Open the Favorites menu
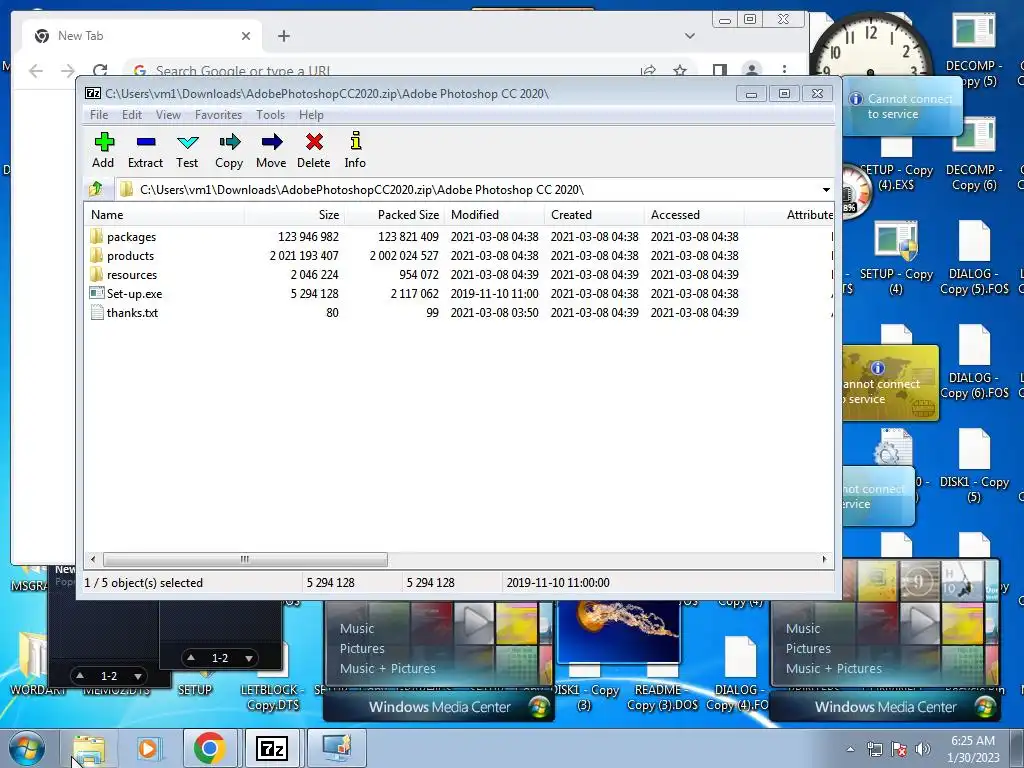The height and width of the screenshot is (768, 1024). tap(219, 115)
